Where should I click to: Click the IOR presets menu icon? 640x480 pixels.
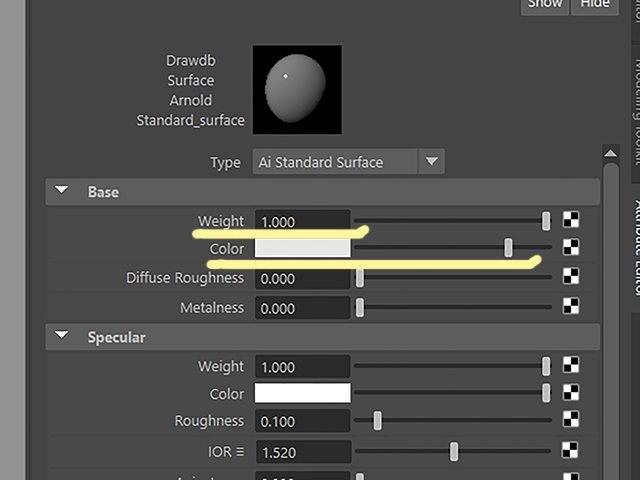[240, 452]
